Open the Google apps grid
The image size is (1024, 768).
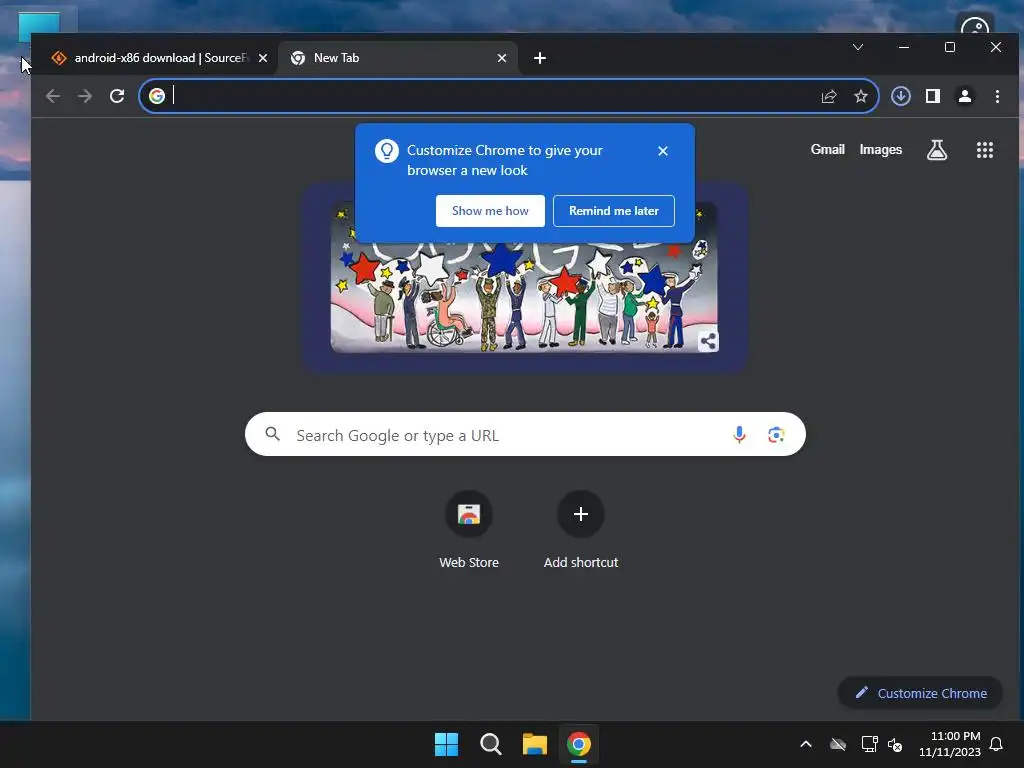pos(985,150)
